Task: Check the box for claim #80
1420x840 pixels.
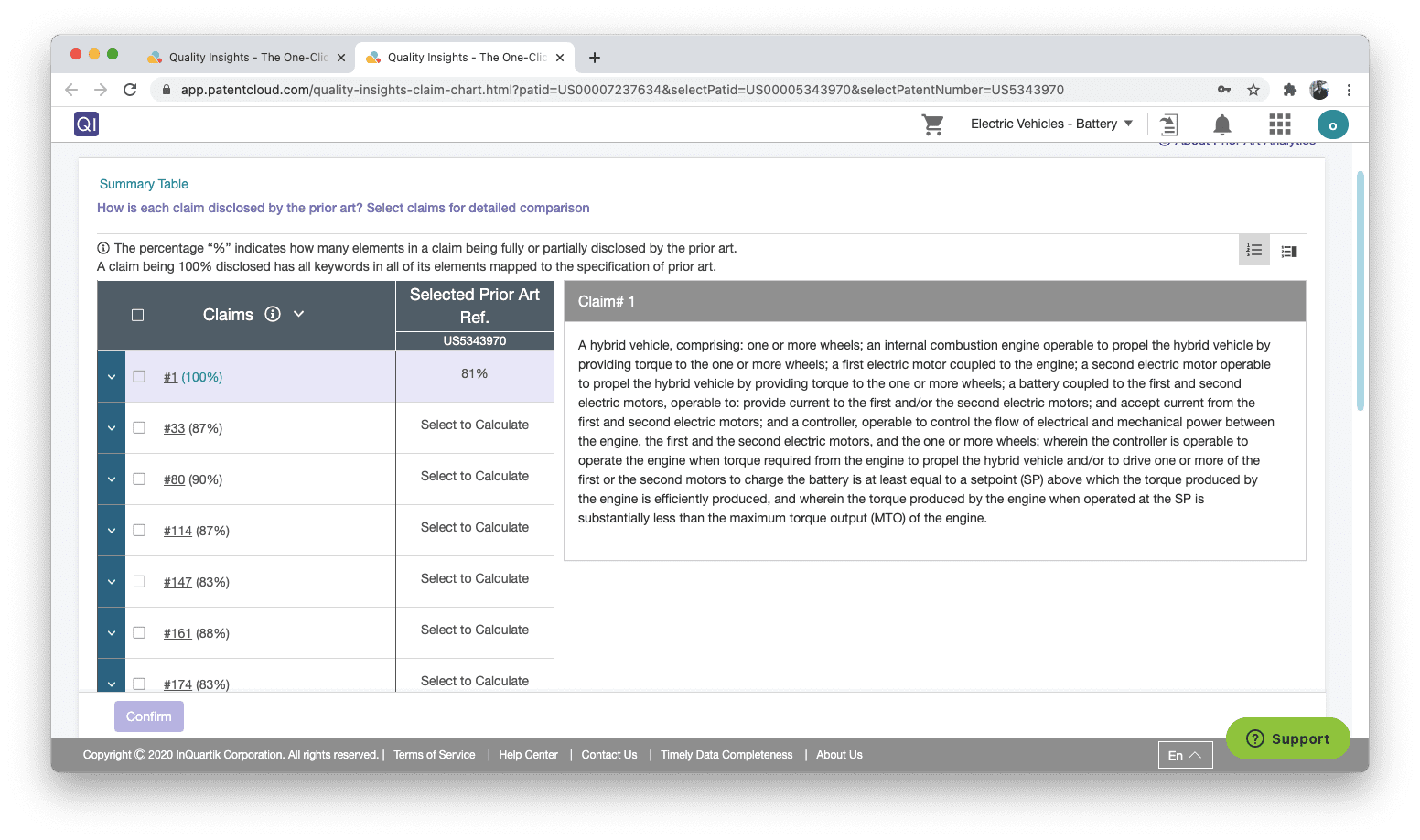Action: (139, 479)
